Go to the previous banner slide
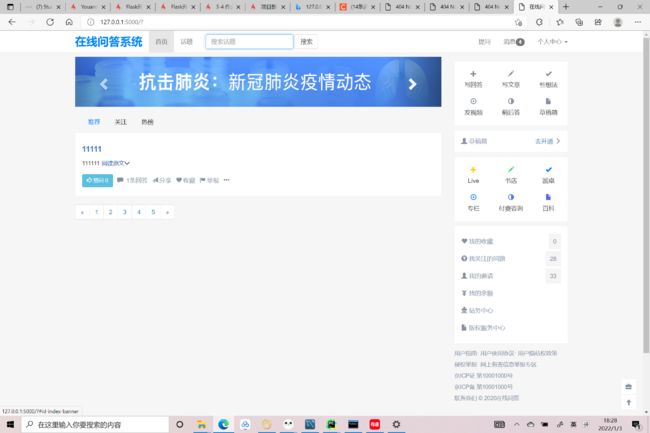The width and height of the screenshot is (650, 433). (104, 84)
